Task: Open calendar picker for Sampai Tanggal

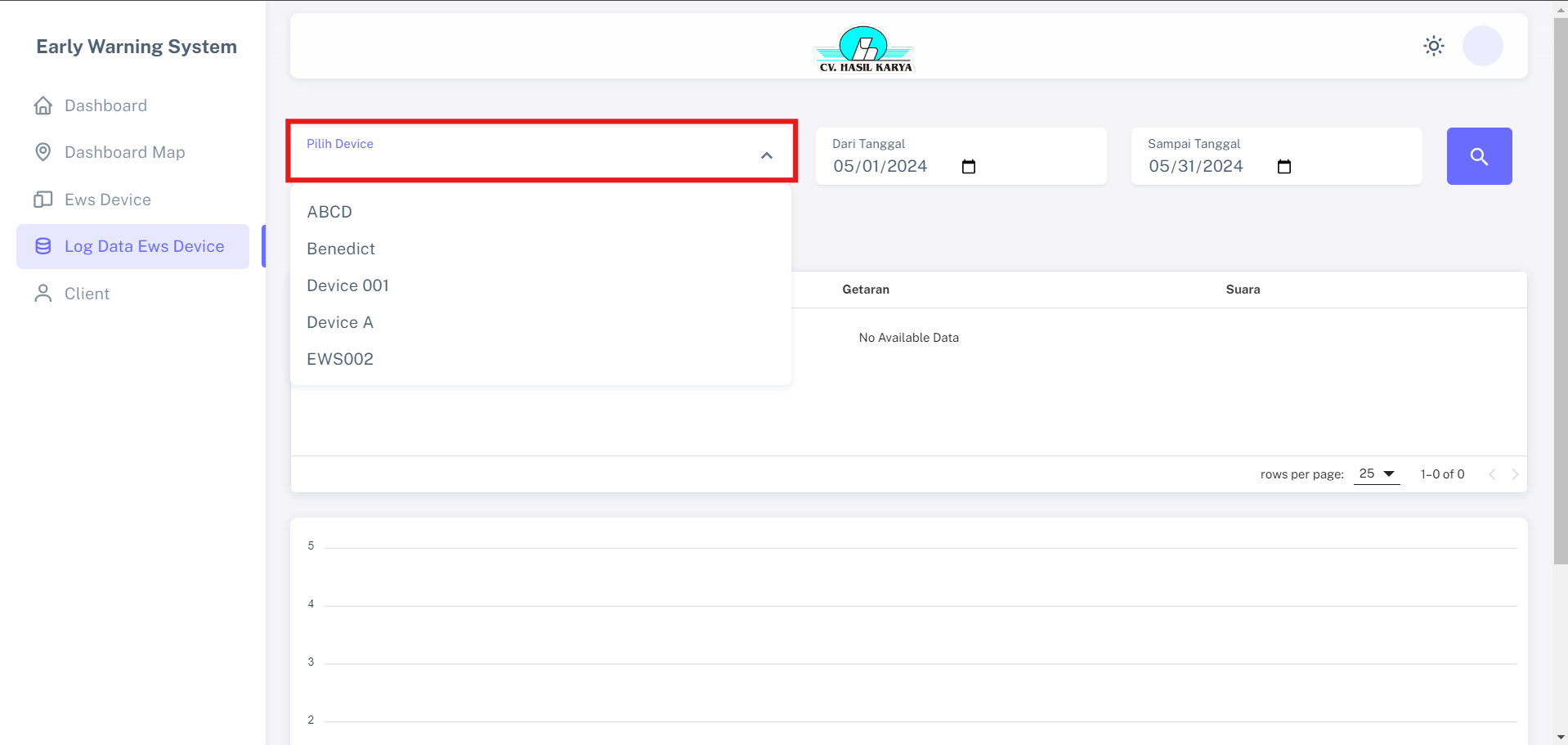Action: 1284,167
